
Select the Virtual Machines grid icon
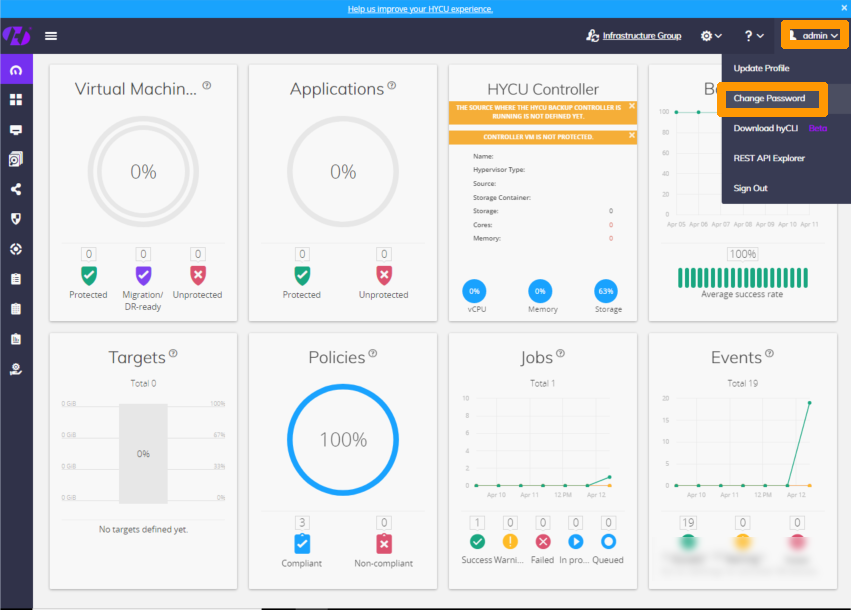(x=14, y=100)
